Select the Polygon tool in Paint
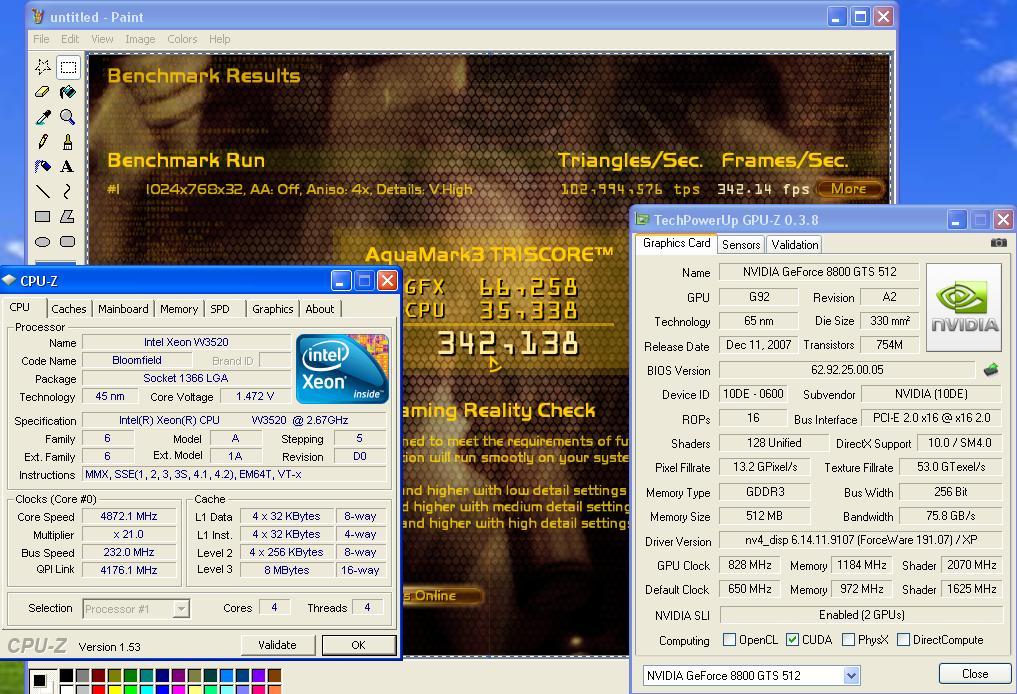Viewport: 1017px width, 694px height. coord(67,217)
